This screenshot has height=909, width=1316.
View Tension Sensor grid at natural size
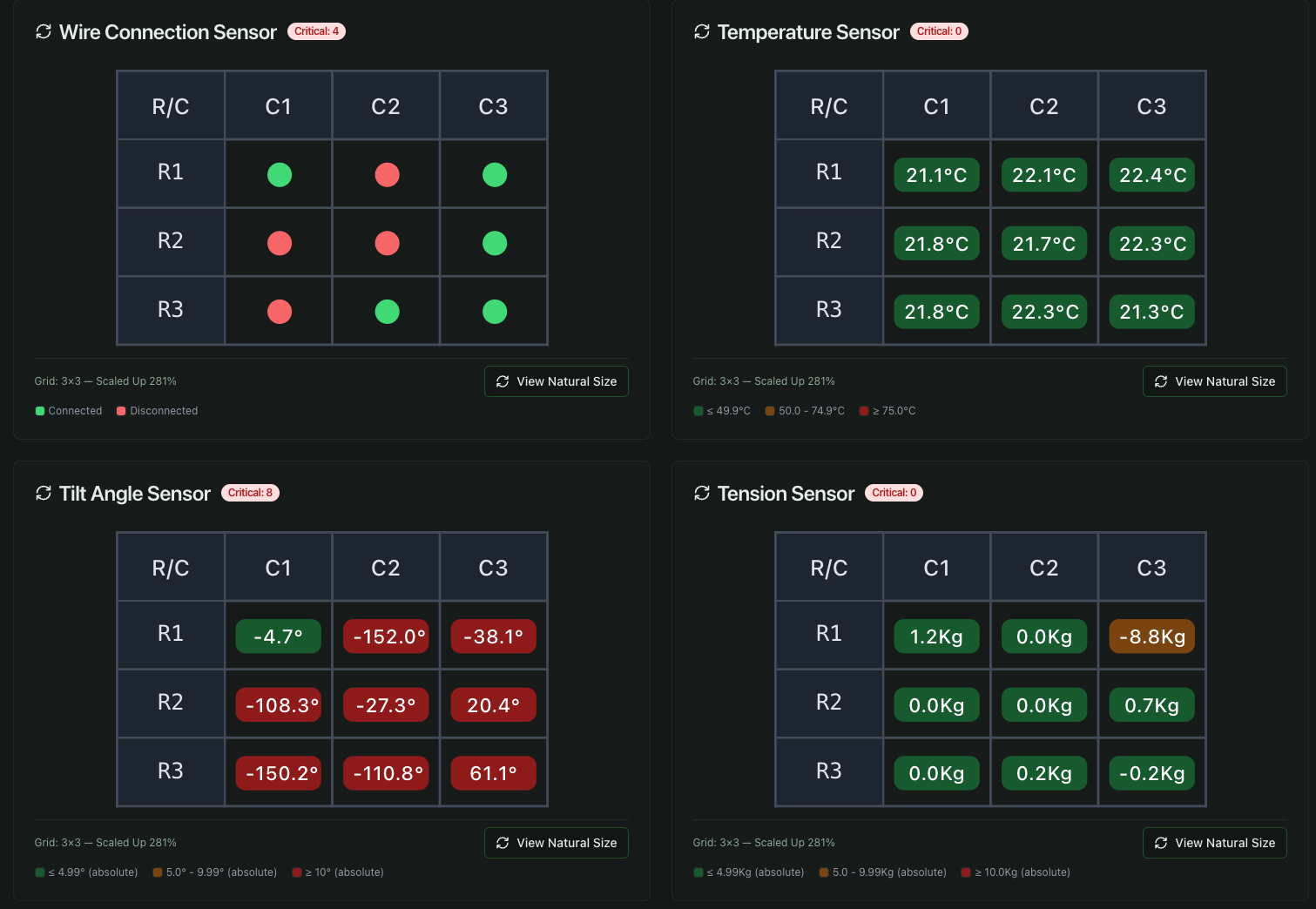(x=1214, y=843)
